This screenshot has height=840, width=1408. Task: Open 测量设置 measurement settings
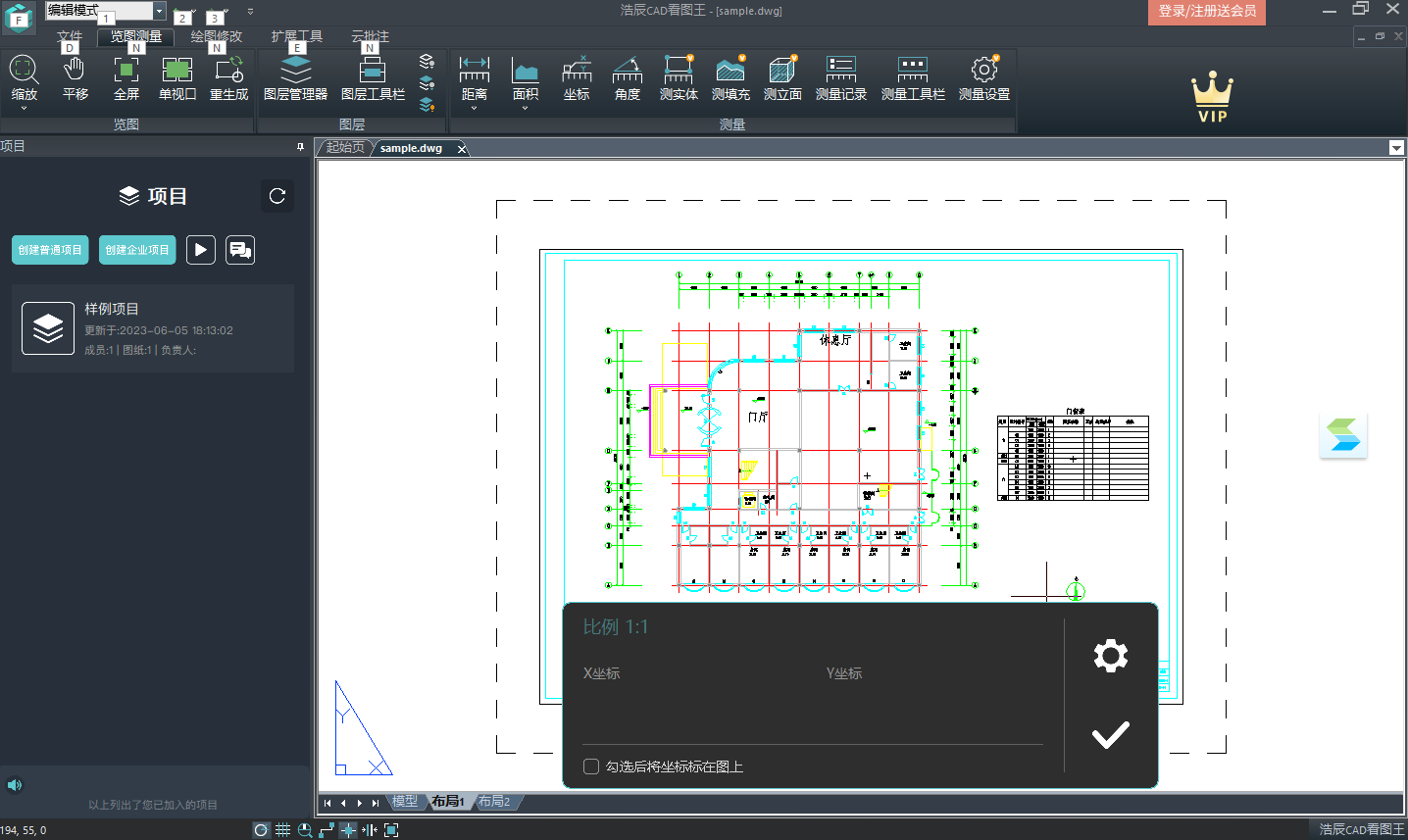click(x=984, y=78)
